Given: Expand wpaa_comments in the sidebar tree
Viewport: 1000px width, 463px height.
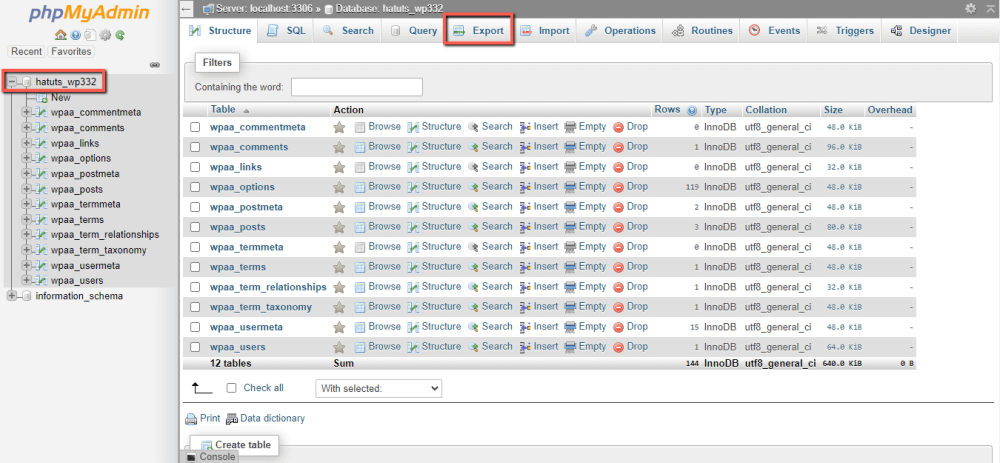Looking at the screenshot, I should [x=27, y=128].
